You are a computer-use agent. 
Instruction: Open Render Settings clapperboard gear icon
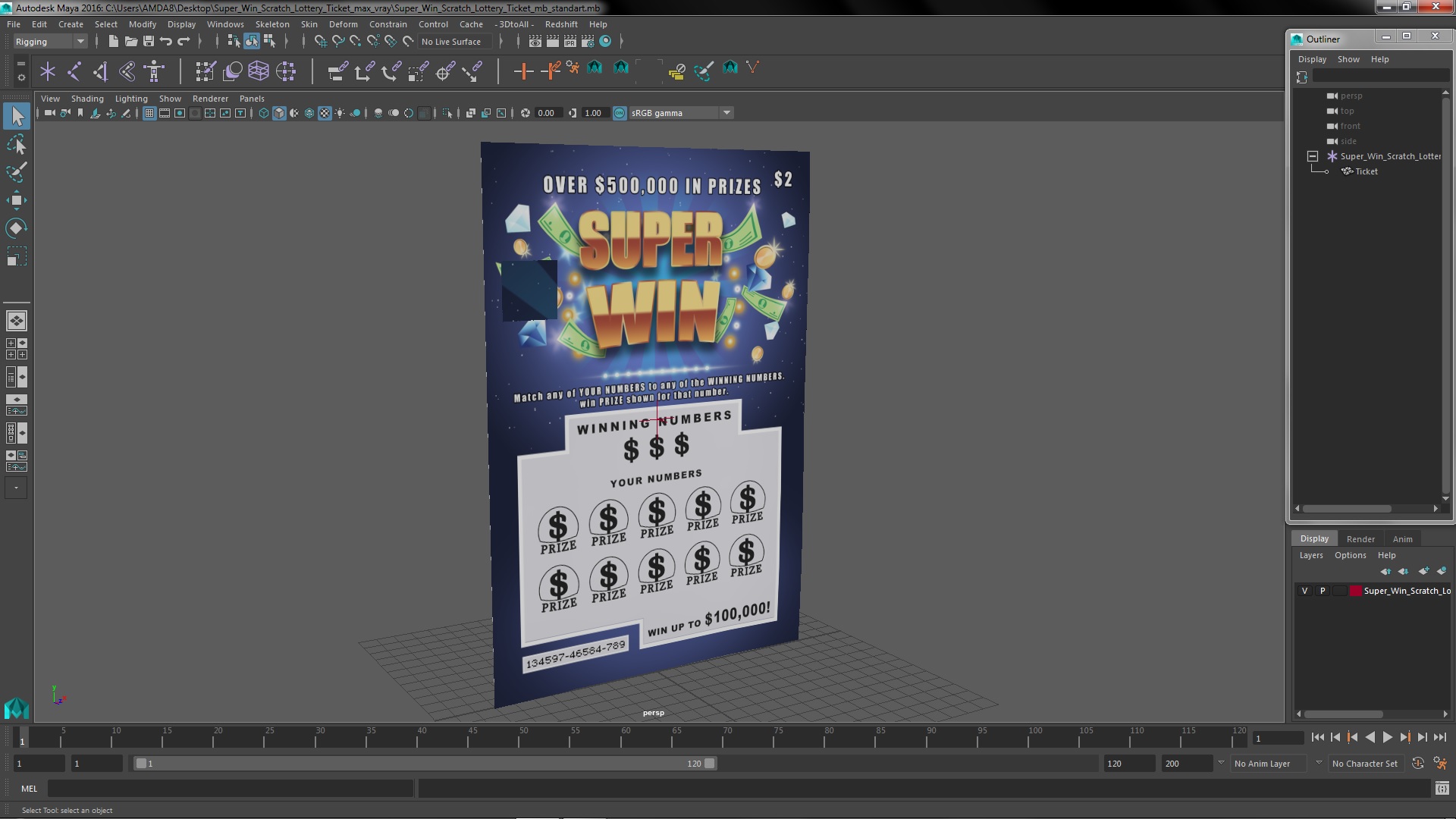coord(588,42)
